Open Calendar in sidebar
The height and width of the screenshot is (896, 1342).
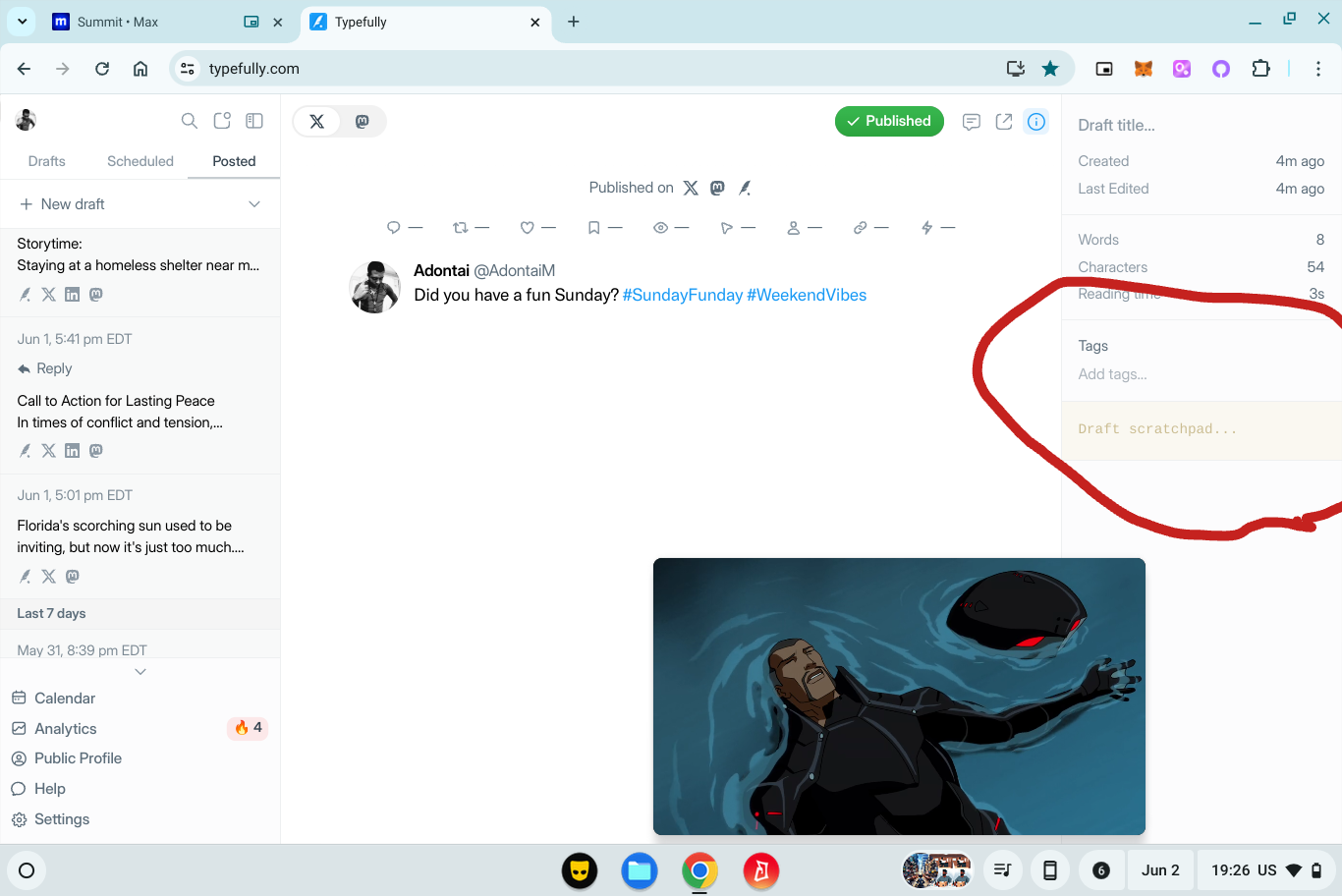[54, 699]
